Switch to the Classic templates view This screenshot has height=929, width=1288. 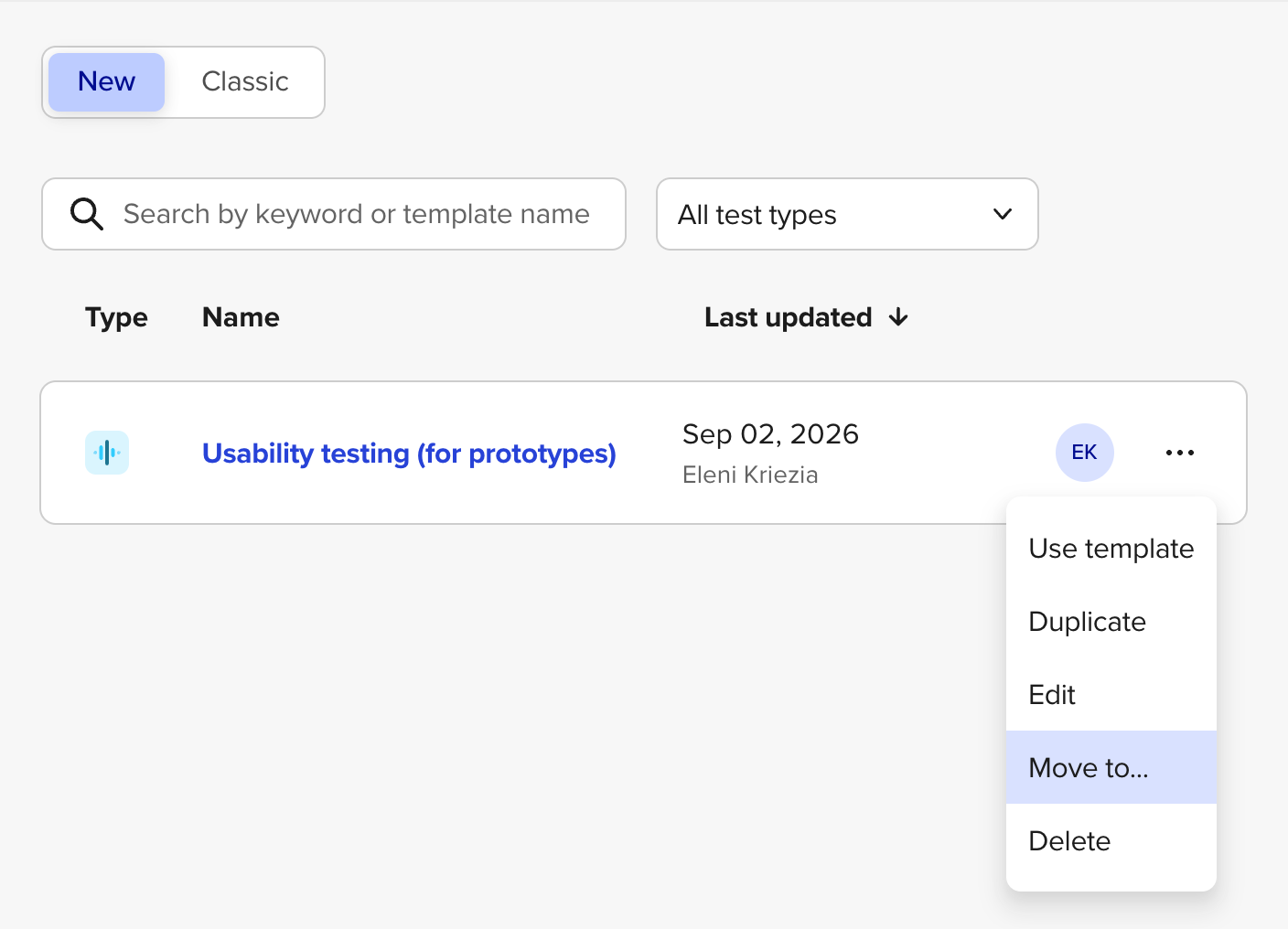point(245,82)
